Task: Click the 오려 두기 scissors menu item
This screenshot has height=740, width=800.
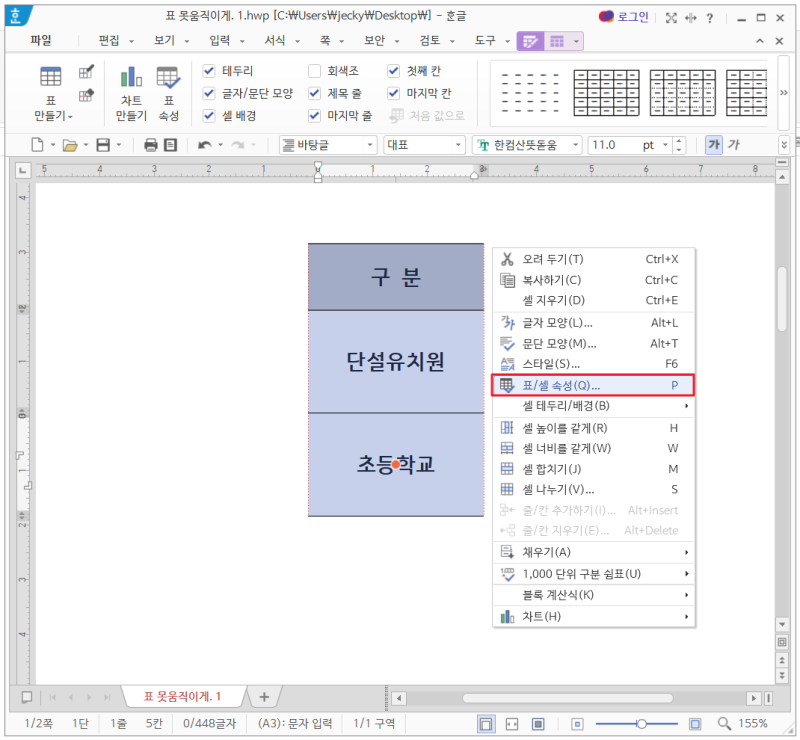Action: 593,259
